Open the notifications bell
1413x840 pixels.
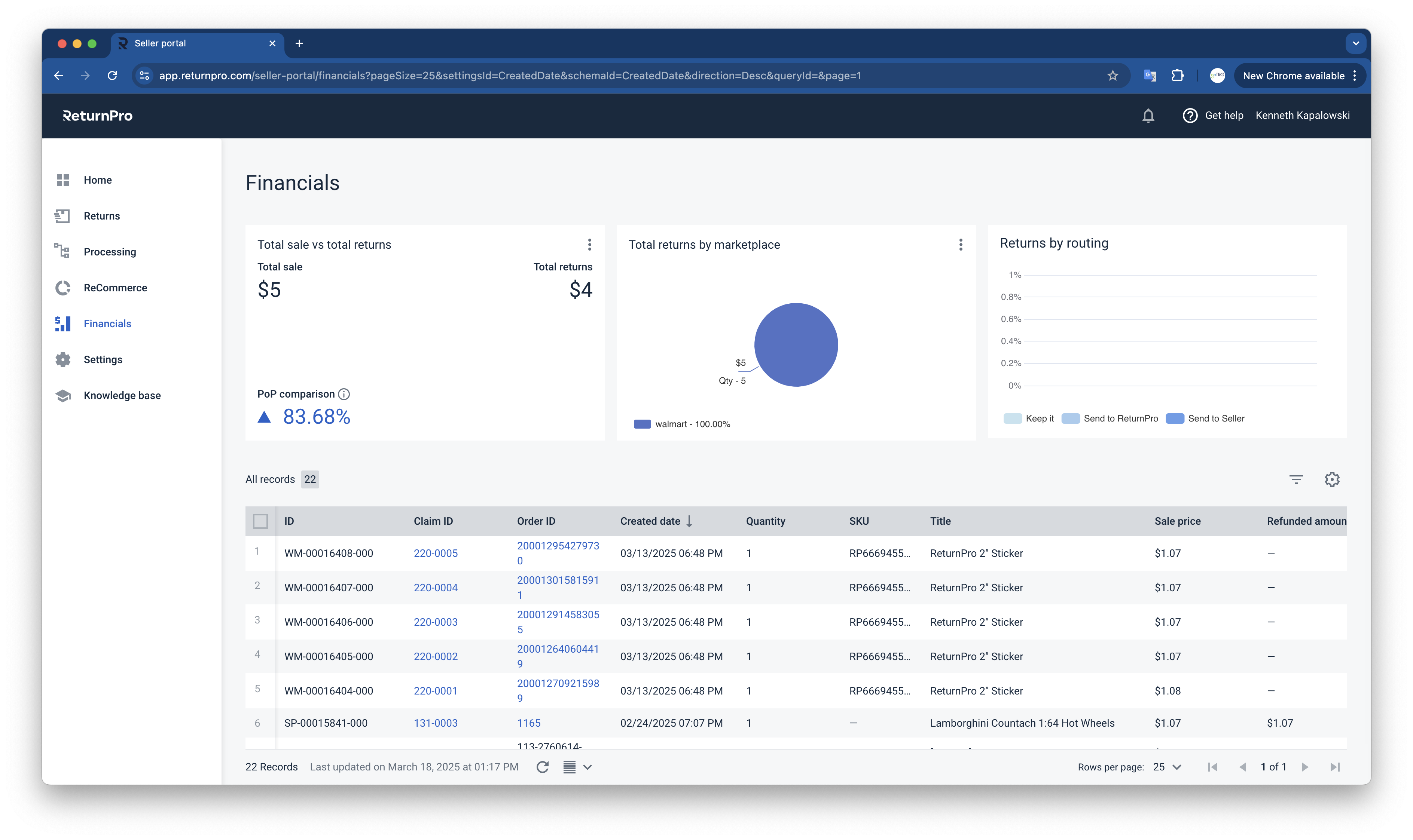[1148, 116]
